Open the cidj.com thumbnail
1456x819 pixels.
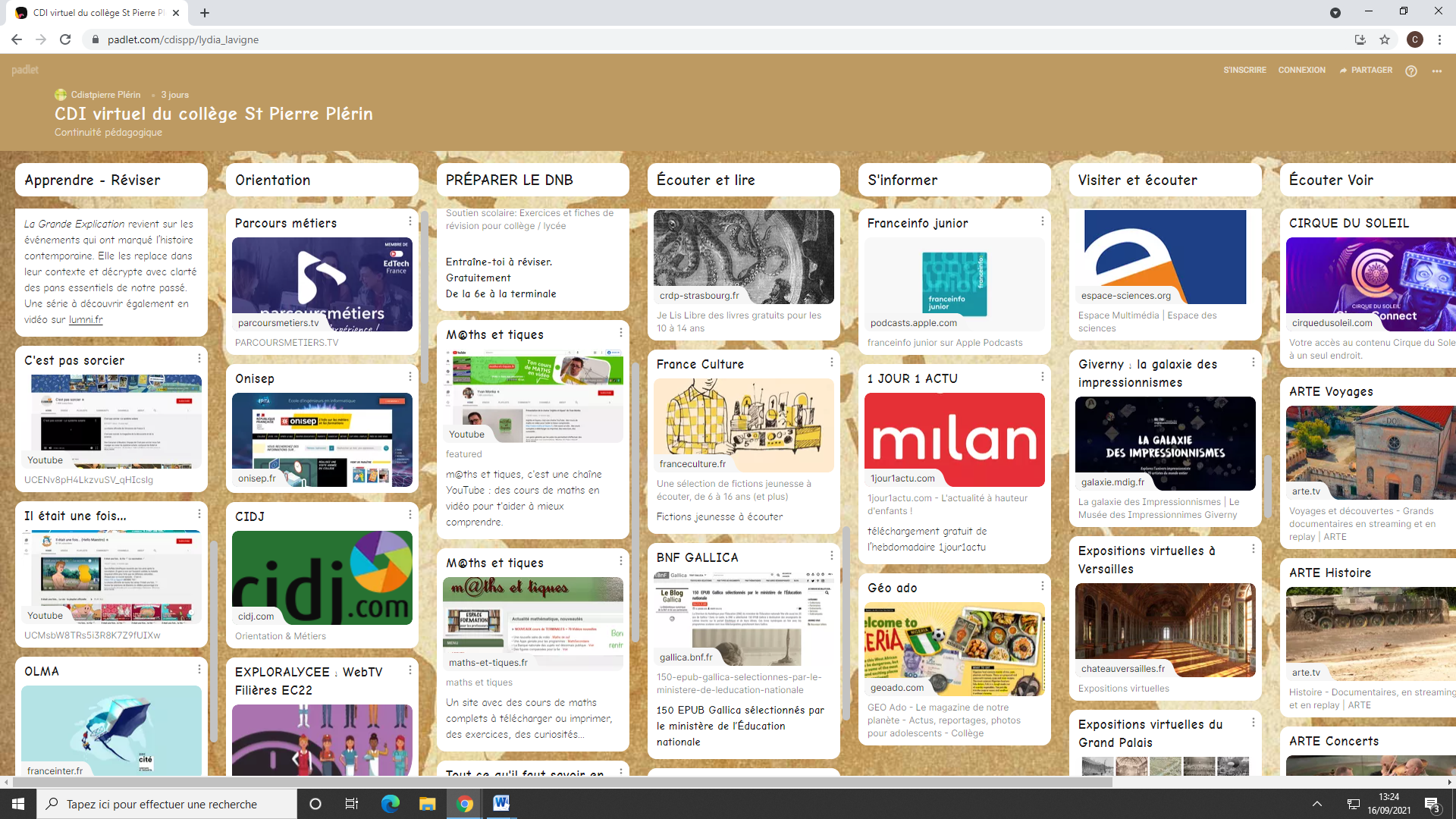coord(322,578)
